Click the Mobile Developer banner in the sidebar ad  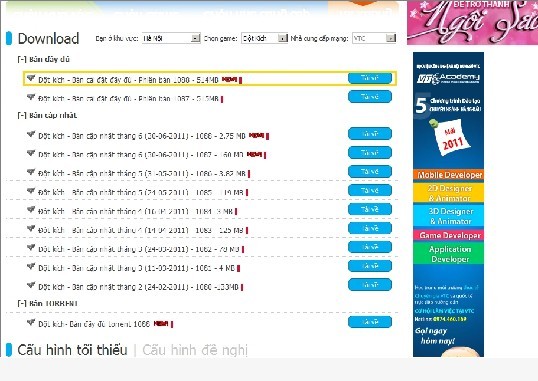(x=449, y=175)
